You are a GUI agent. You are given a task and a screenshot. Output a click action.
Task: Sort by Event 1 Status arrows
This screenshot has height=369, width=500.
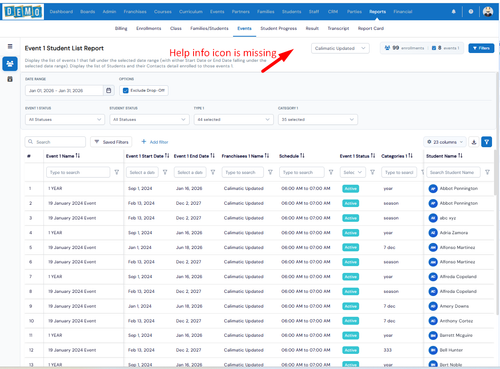(373, 156)
